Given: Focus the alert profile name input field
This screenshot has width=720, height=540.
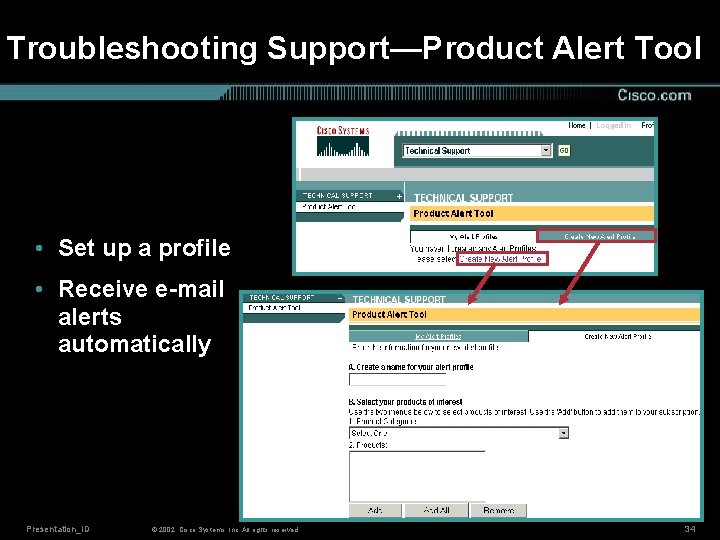Looking at the screenshot, I should [398, 380].
